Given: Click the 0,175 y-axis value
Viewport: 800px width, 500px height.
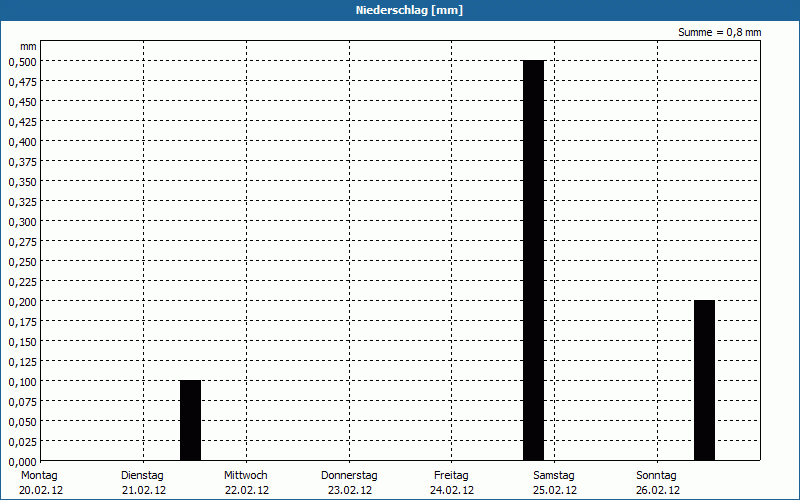Looking at the screenshot, I should (x=22, y=321).
